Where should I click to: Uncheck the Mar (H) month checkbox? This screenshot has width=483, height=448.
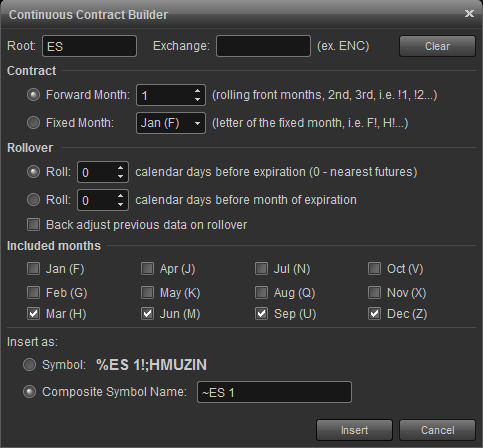pos(33,313)
